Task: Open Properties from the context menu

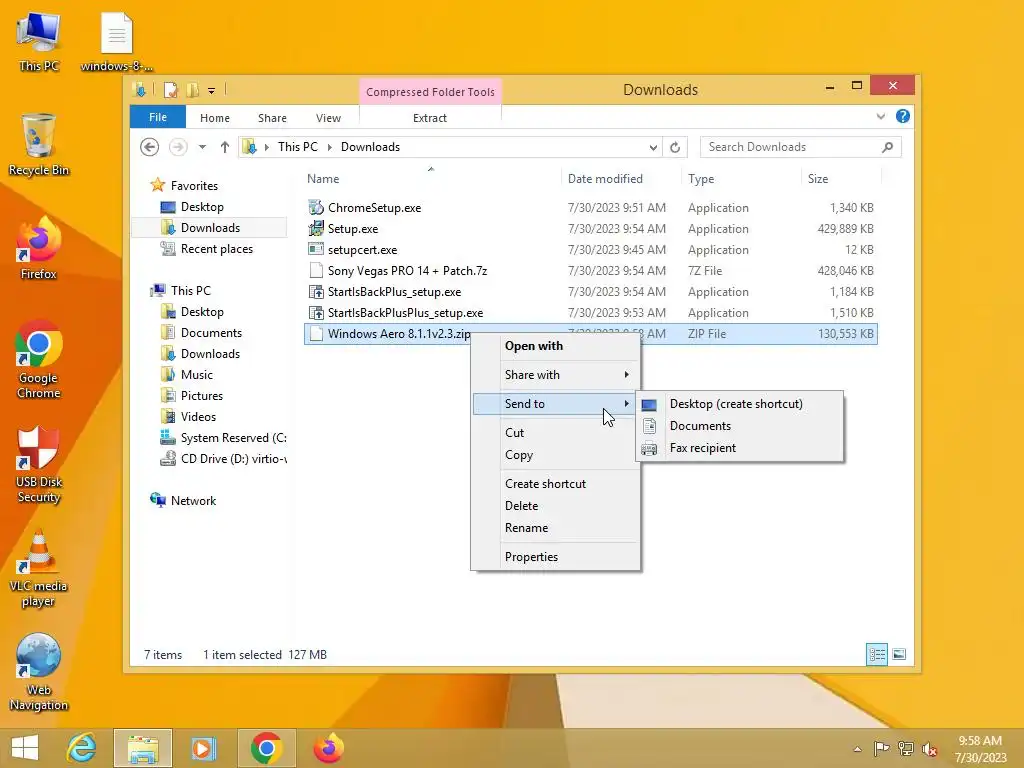Action: click(556, 557)
